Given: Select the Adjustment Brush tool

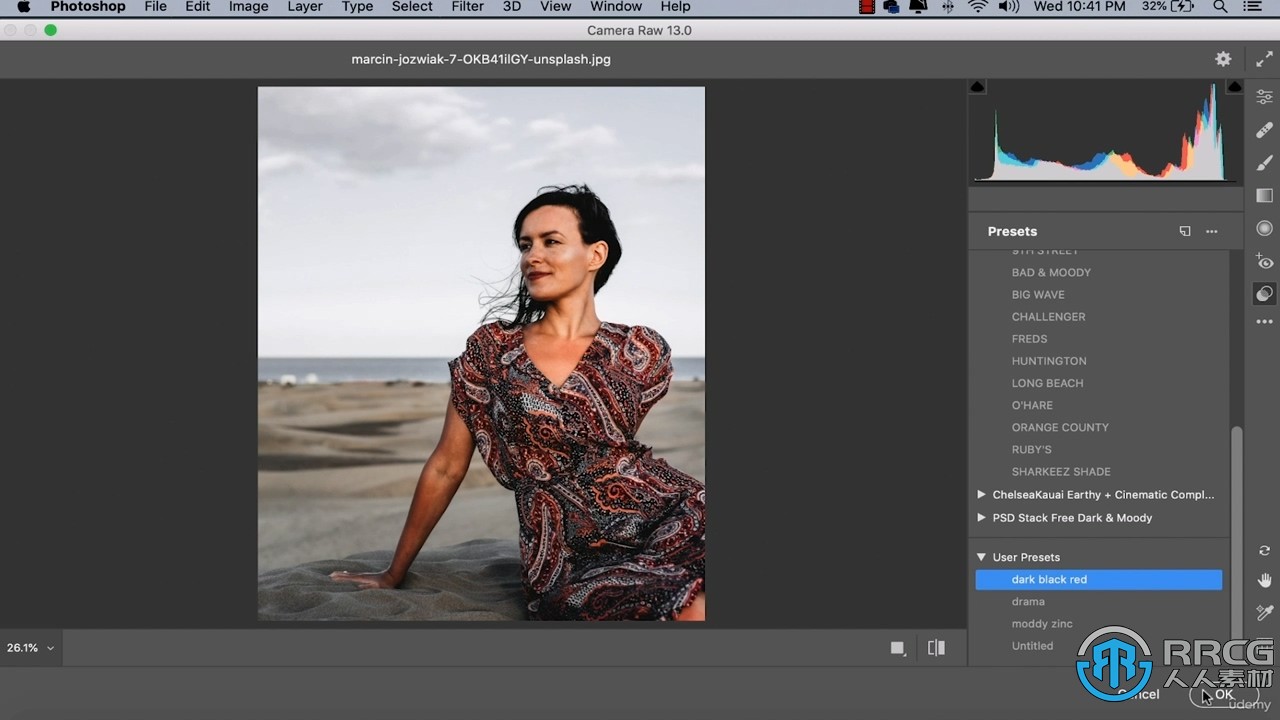Looking at the screenshot, I should pyautogui.click(x=1264, y=162).
